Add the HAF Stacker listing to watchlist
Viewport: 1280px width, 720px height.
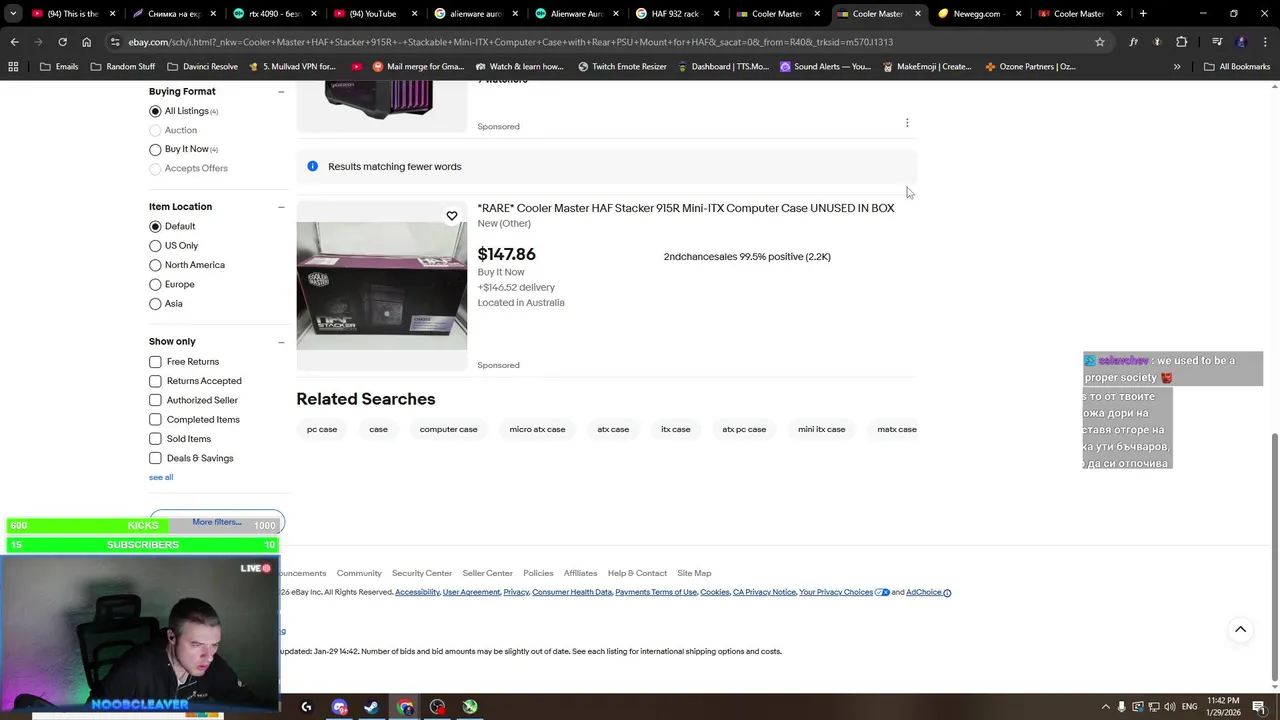click(x=452, y=216)
